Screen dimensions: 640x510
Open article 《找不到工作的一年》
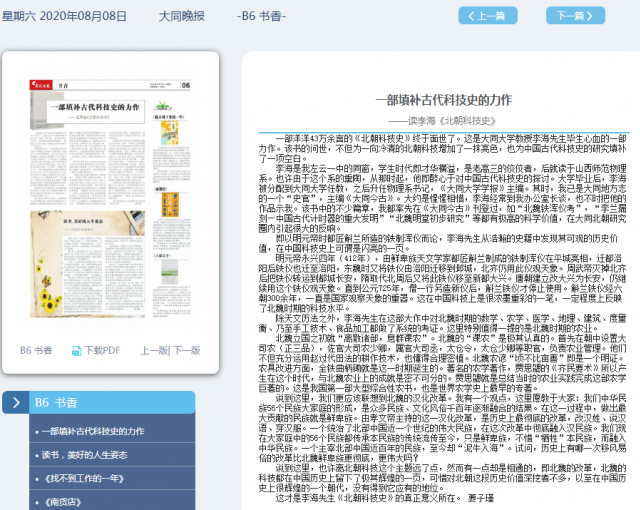pyautogui.click(x=84, y=479)
